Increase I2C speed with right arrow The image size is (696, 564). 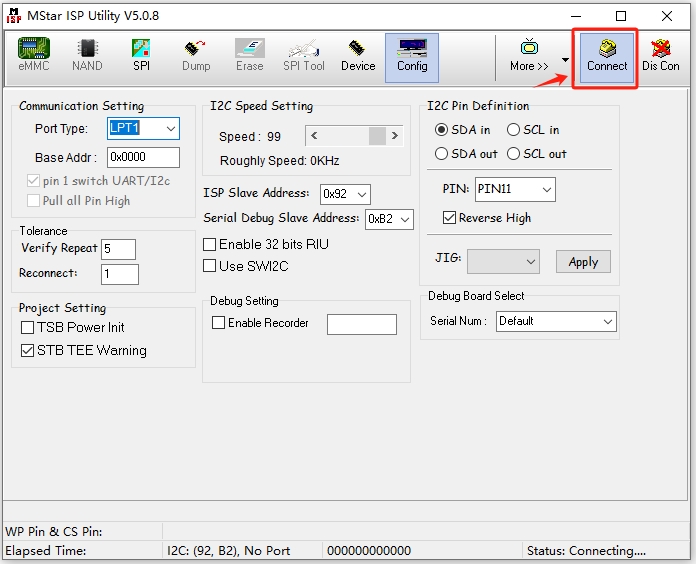(x=395, y=136)
